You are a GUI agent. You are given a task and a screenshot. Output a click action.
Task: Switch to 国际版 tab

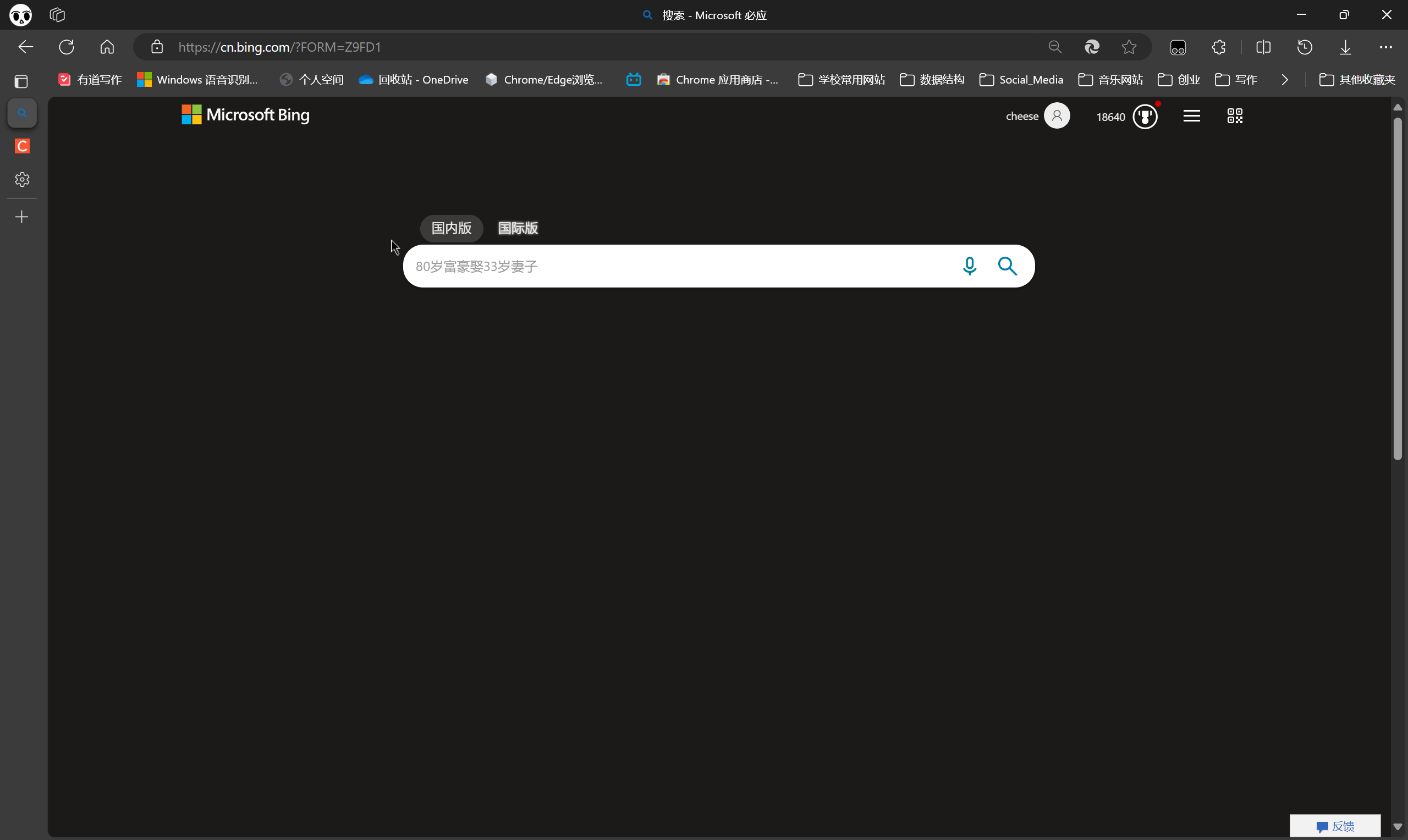point(518,228)
